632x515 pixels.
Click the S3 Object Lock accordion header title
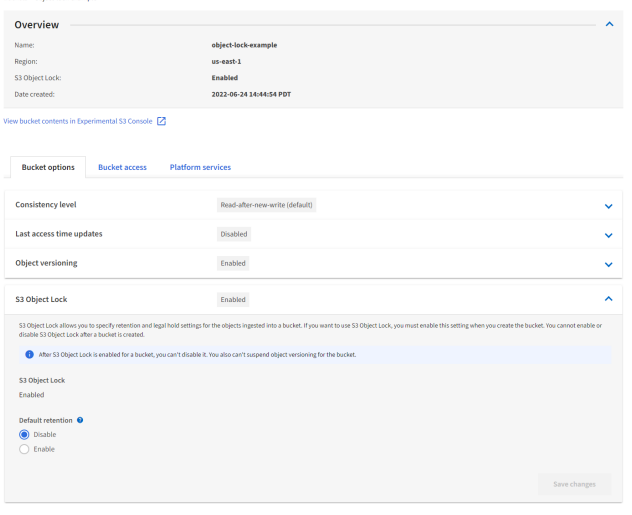41,298
